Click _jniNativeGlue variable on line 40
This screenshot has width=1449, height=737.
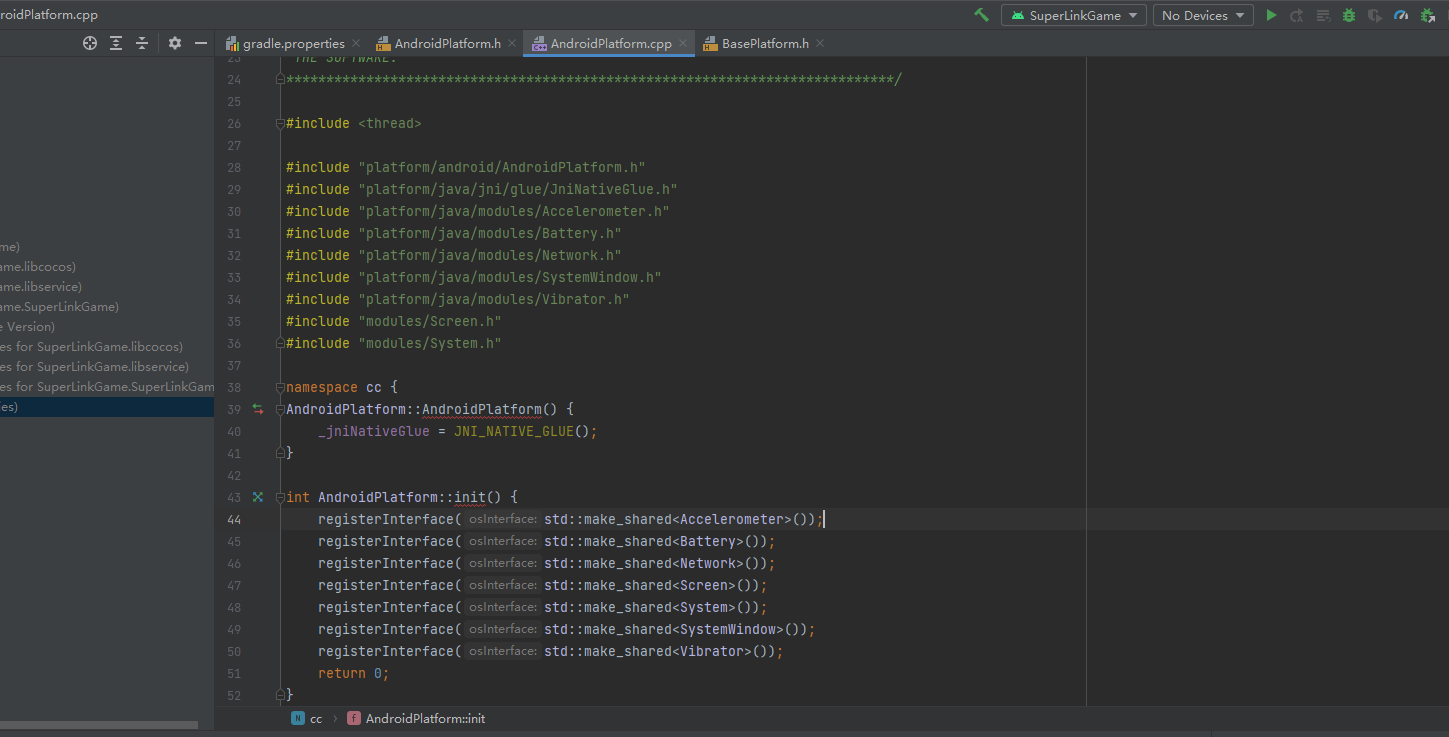374,431
